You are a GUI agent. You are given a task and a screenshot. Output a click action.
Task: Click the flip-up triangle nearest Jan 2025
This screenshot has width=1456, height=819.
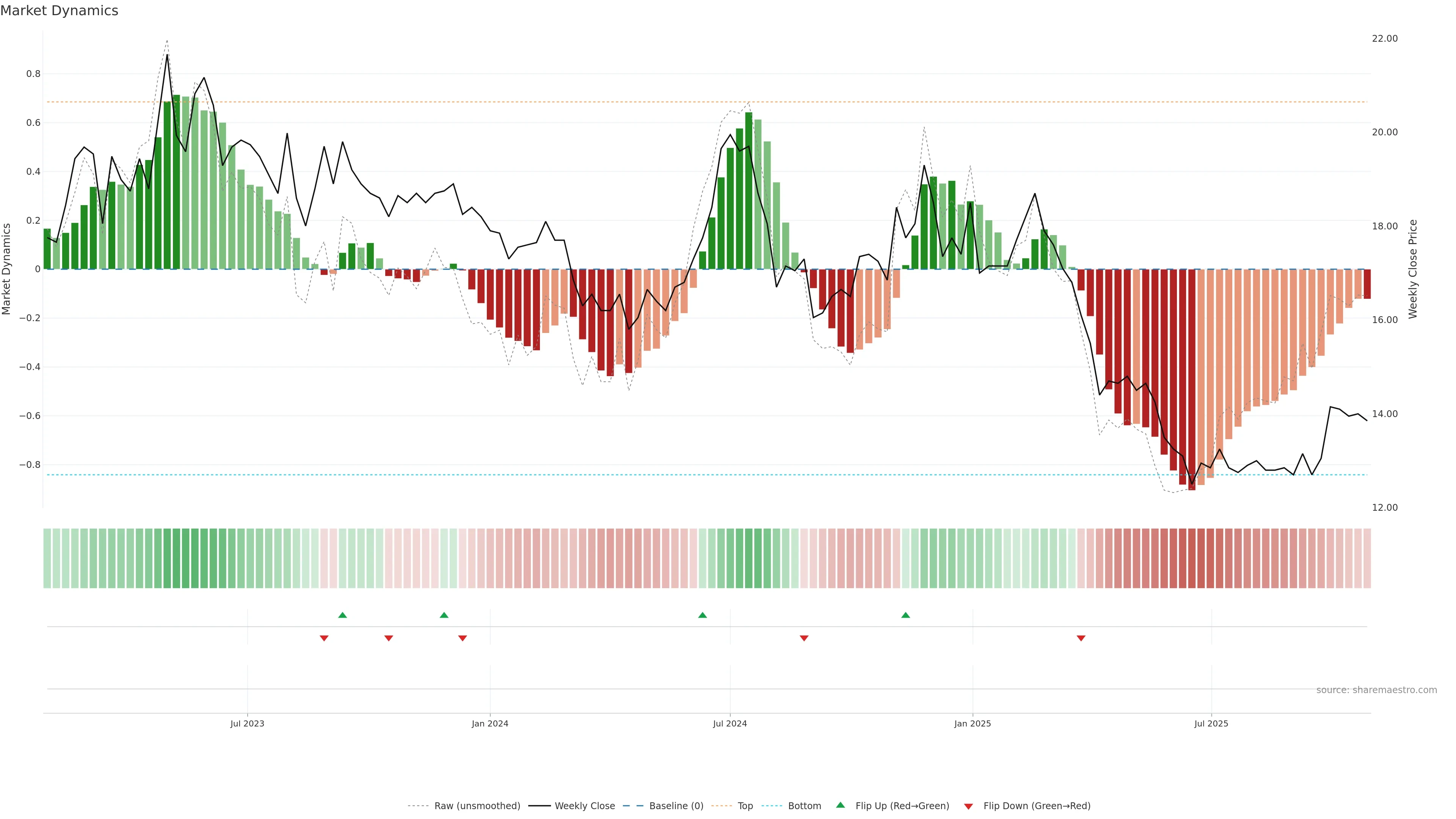905,615
